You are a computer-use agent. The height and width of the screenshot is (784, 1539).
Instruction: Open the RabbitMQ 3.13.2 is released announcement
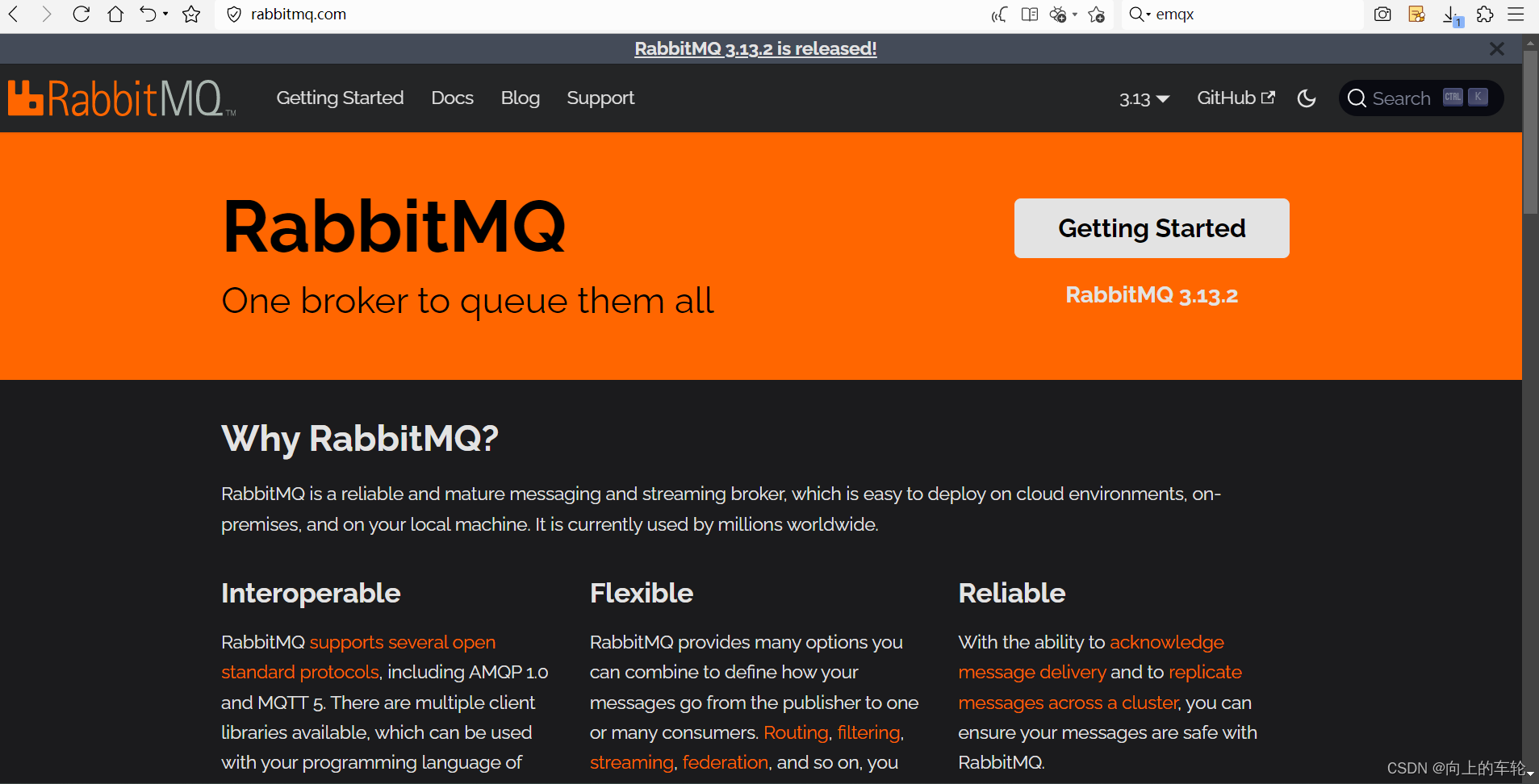[x=755, y=48]
